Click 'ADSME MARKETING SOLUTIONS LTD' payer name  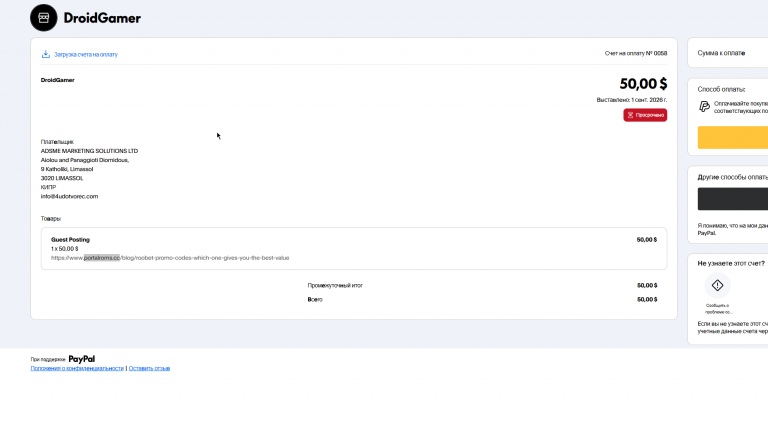click(89, 151)
